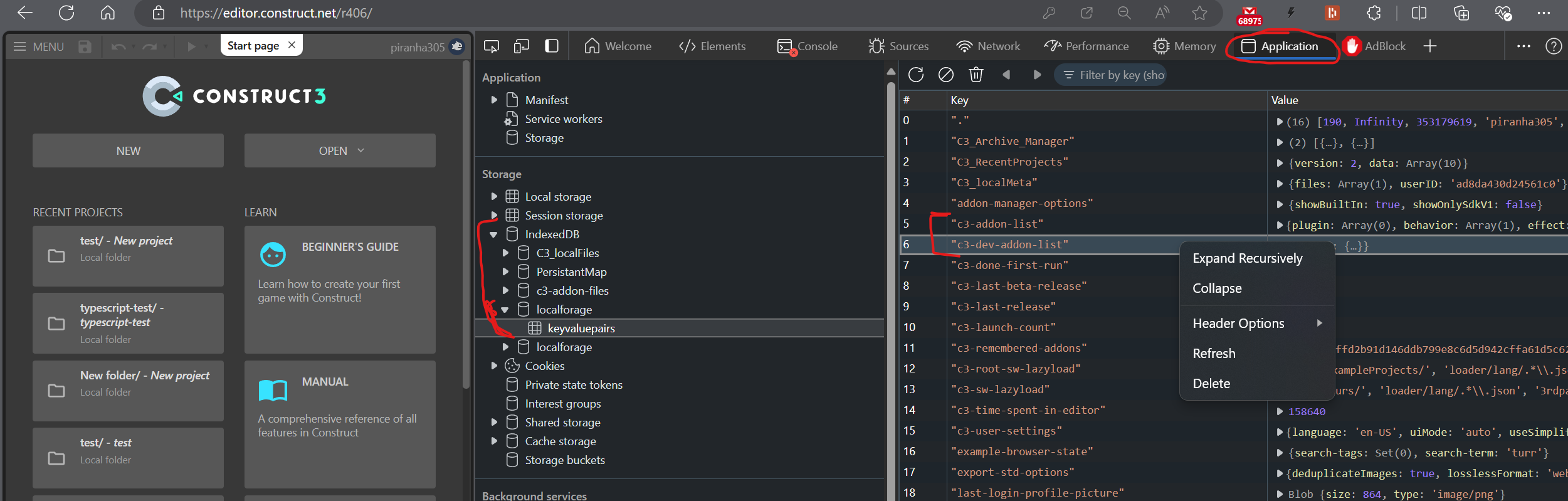Screen dimensions: 1568x501
Task: Choose Delete in context menu
Action: tap(1212, 384)
